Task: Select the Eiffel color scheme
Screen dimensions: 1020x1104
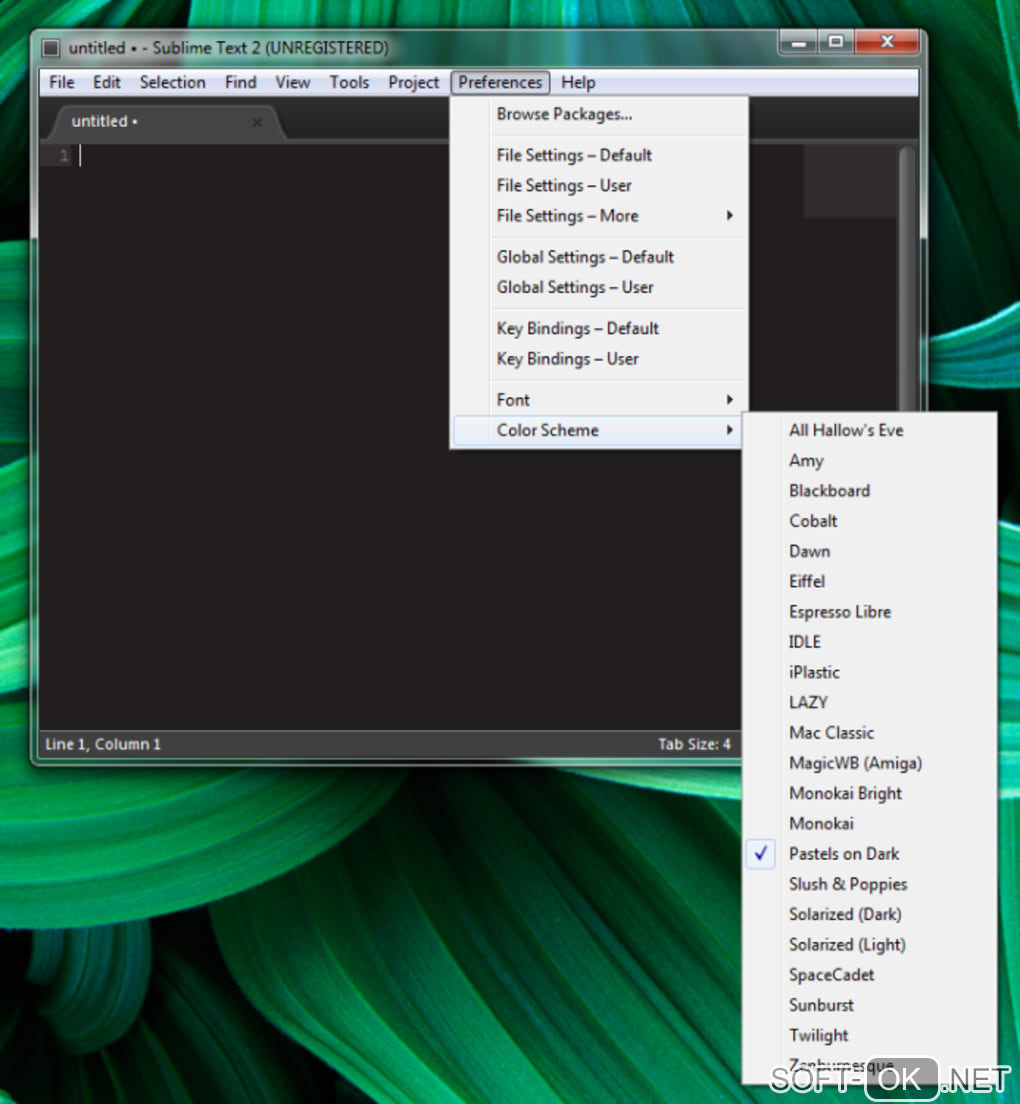Action: click(x=869, y=582)
